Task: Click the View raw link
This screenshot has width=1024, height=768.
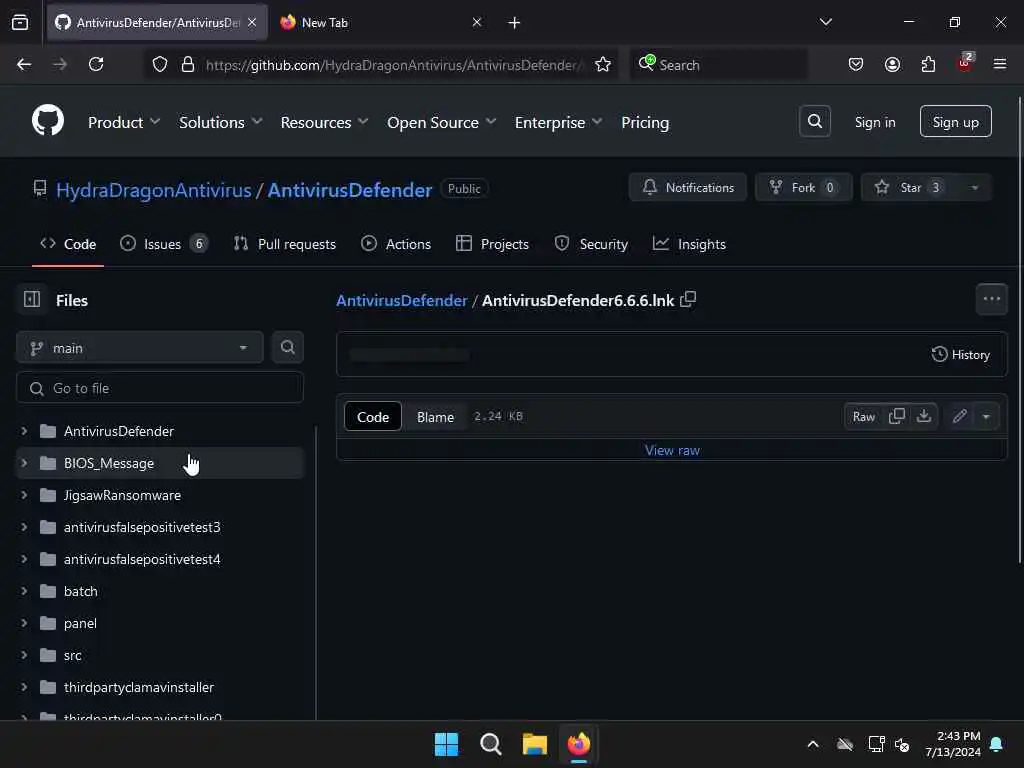Action: pyautogui.click(x=672, y=450)
